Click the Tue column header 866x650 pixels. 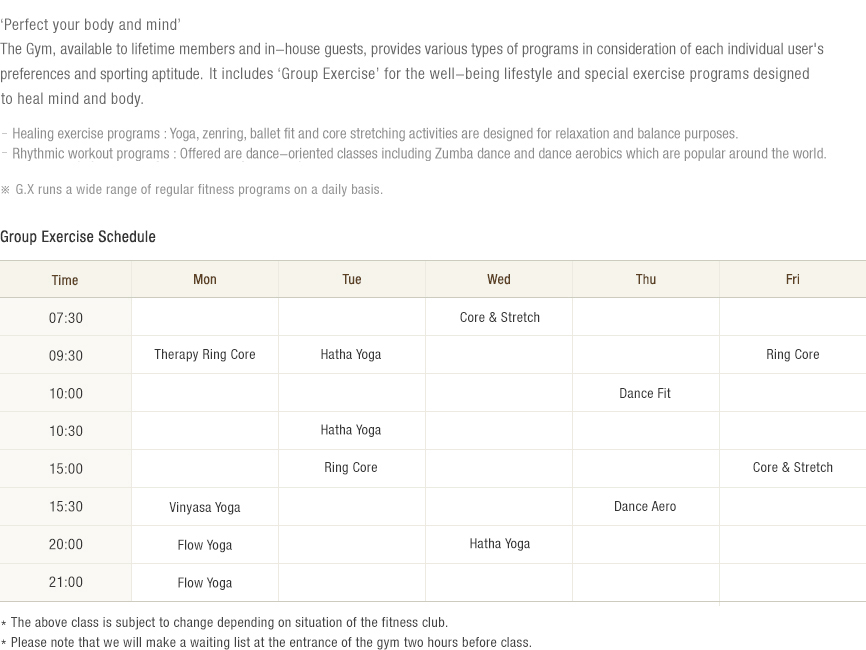tap(352, 280)
